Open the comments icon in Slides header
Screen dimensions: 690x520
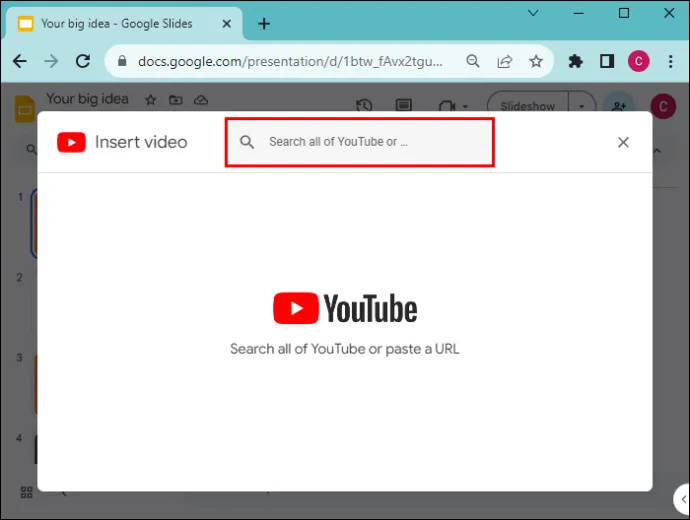[404, 105]
